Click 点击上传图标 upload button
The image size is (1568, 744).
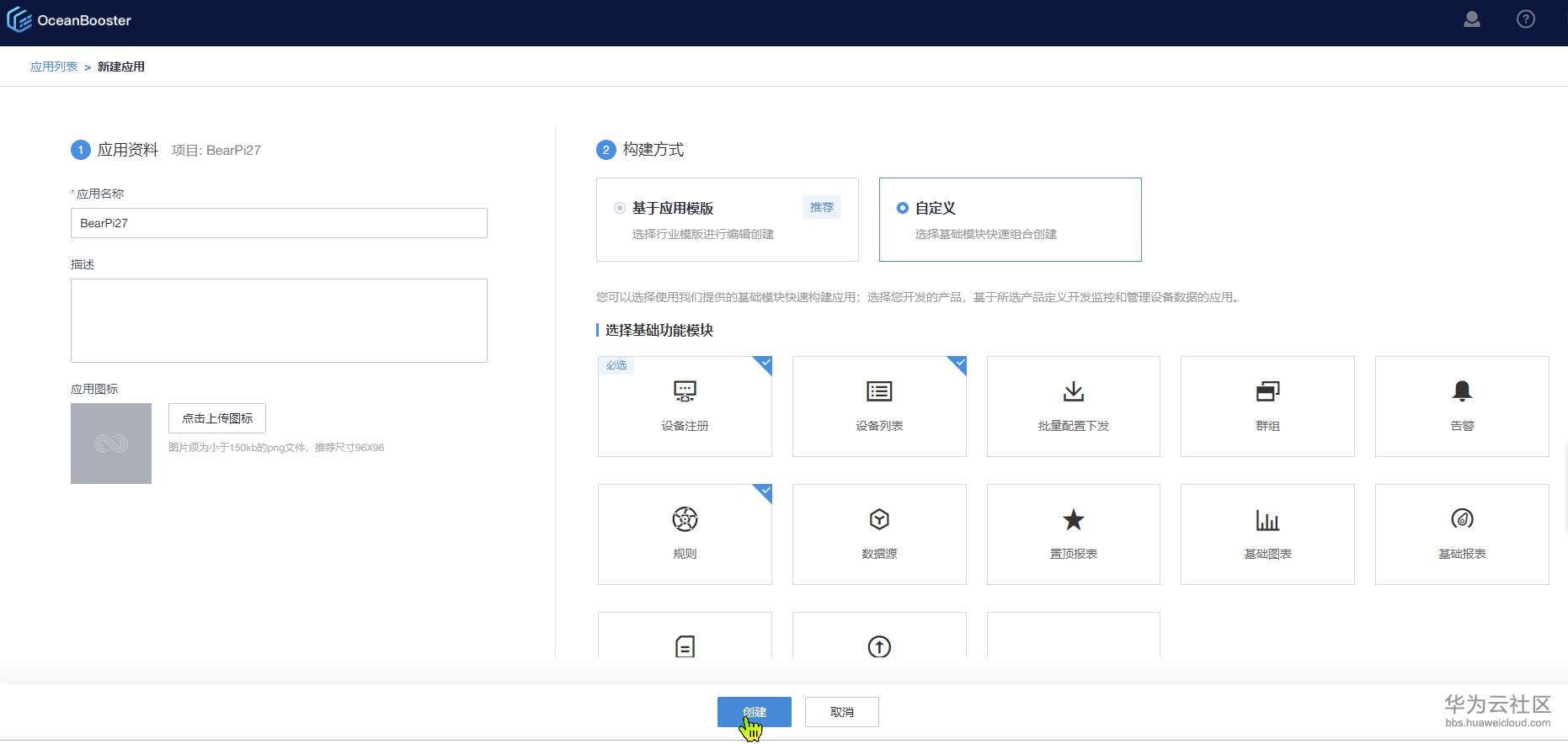[217, 418]
